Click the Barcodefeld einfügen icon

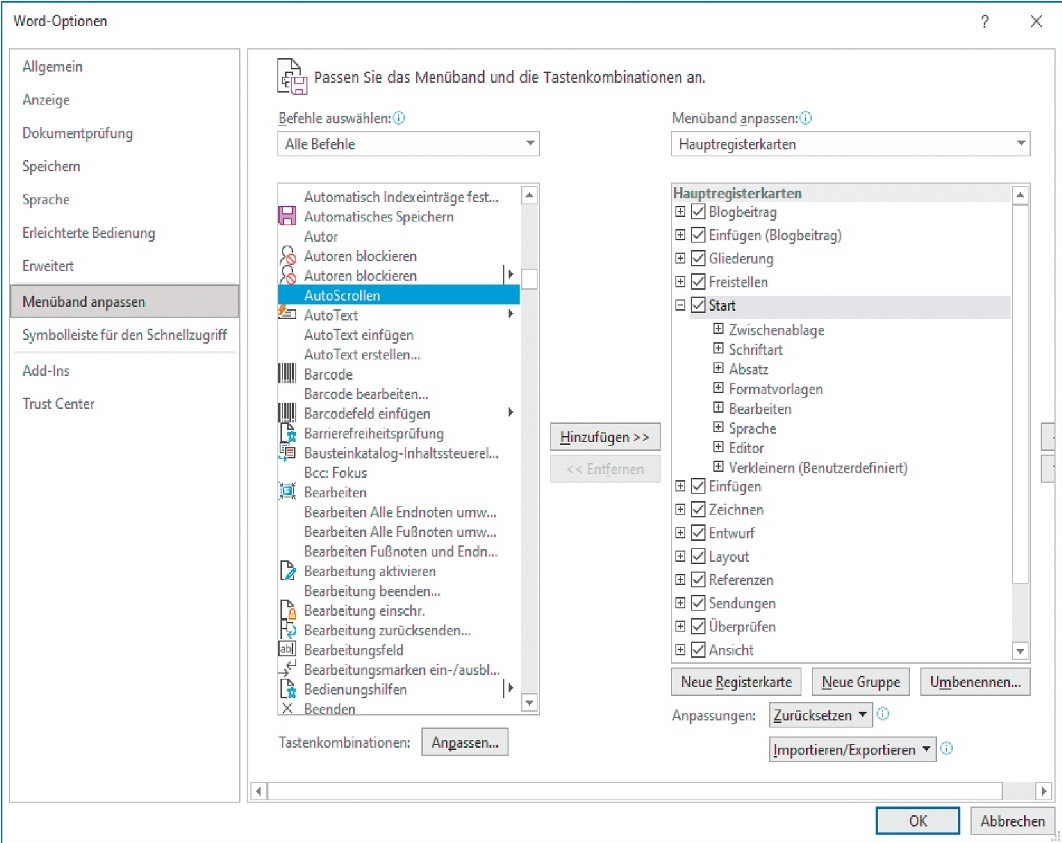tap(287, 413)
